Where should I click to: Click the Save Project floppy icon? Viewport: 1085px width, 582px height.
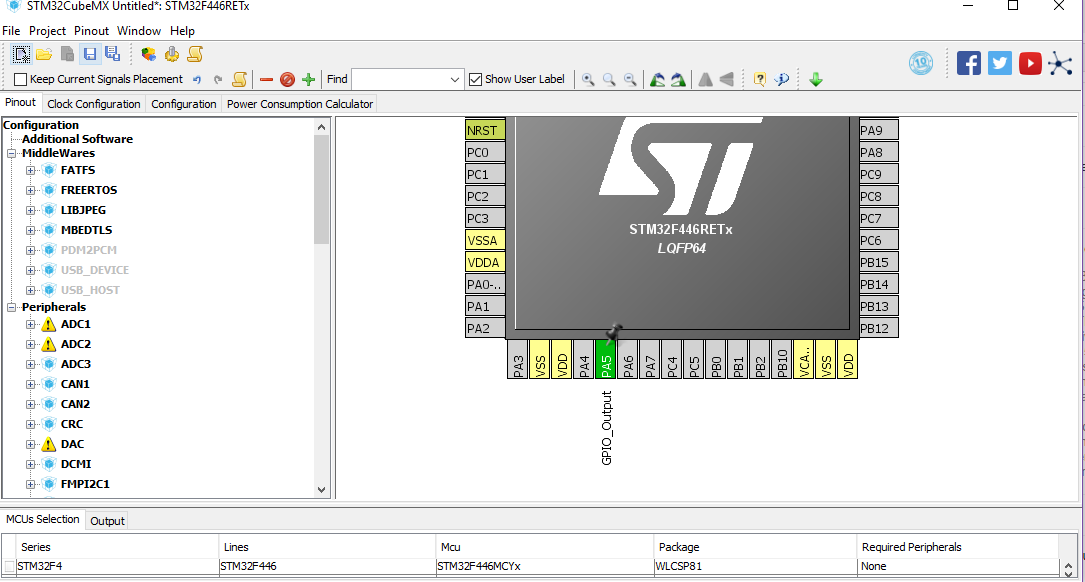pyautogui.click(x=90, y=54)
